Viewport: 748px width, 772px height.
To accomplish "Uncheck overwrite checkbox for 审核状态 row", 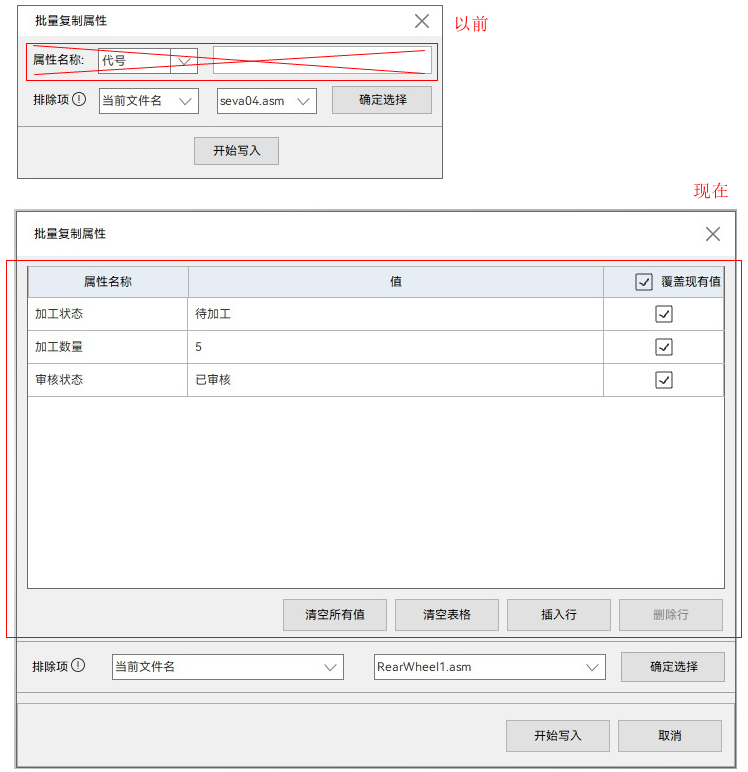I will pyautogui.click(x=663, y=380).
